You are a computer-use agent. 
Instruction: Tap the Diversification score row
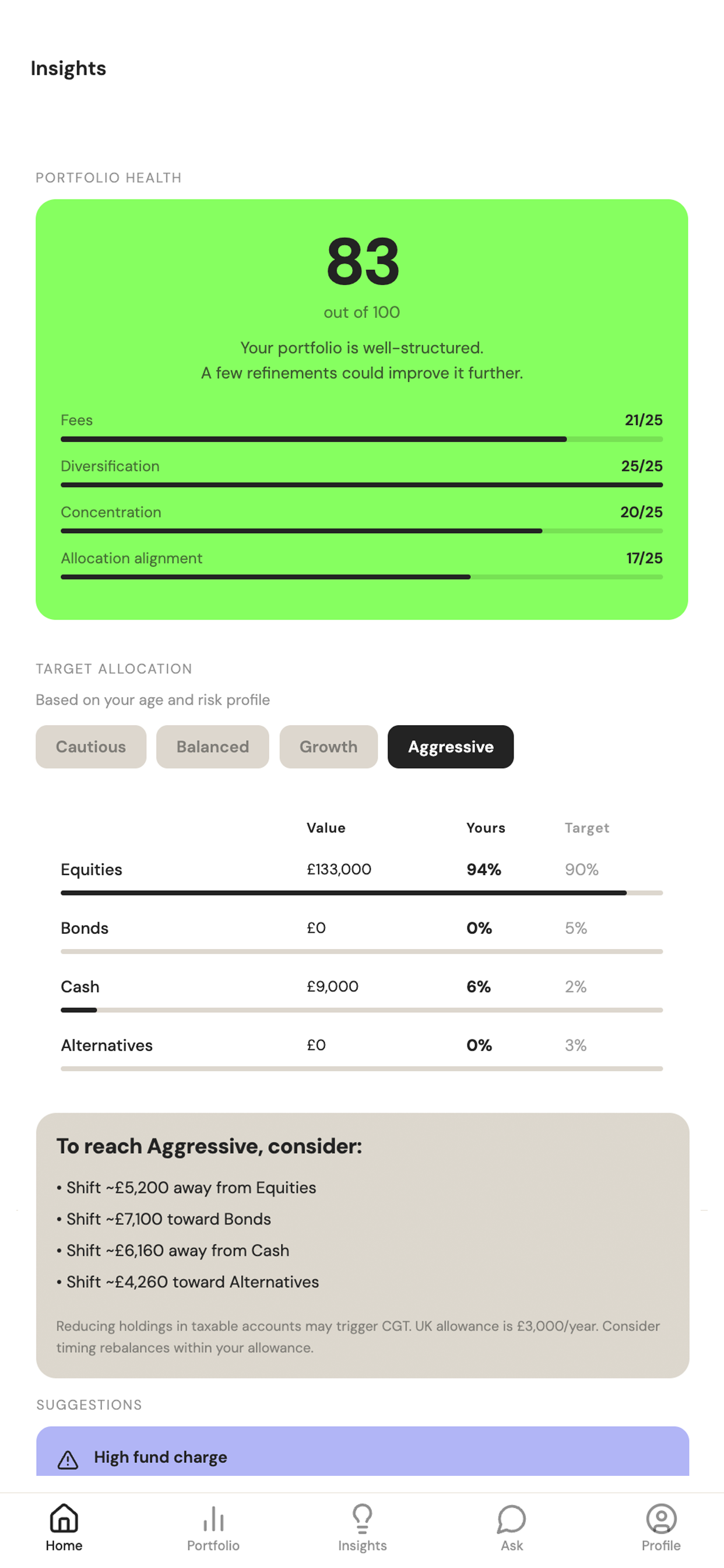tap(361, 466)
